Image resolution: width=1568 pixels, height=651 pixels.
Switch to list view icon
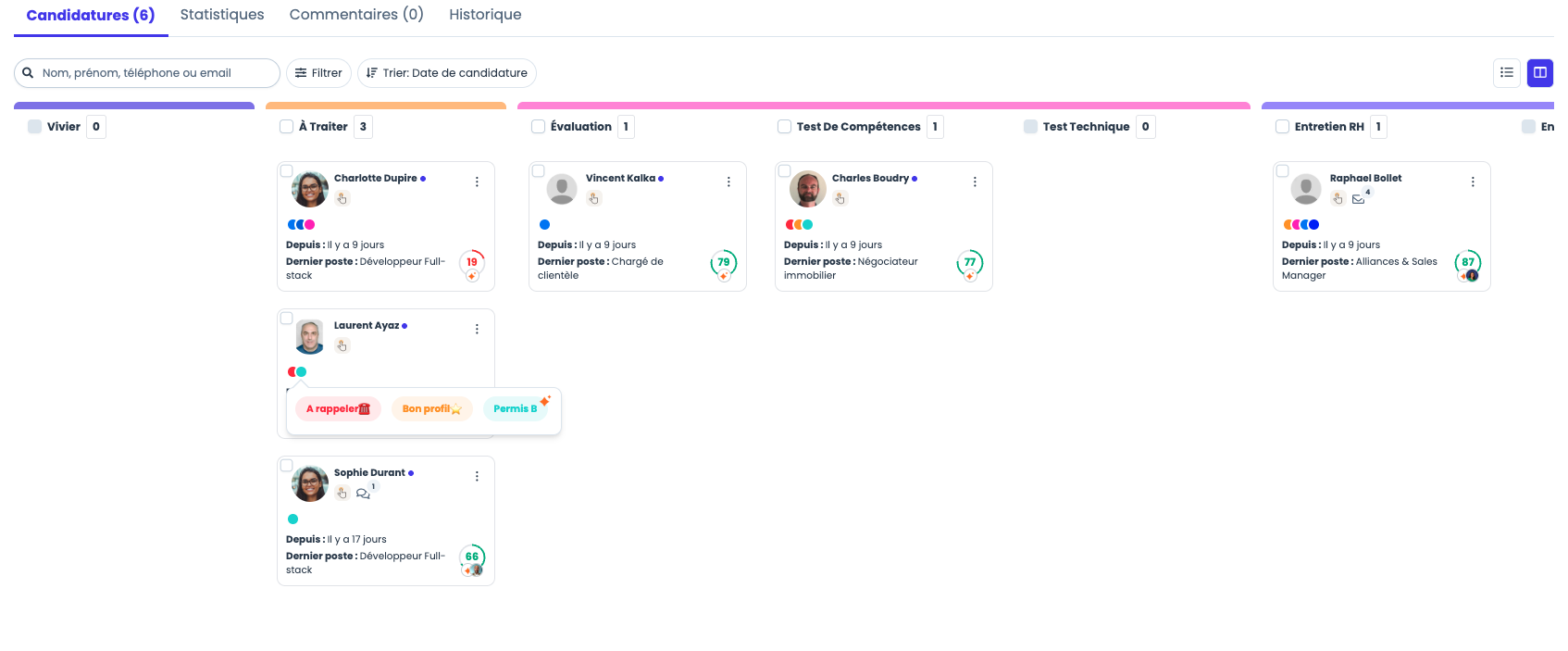point(1507,72)
